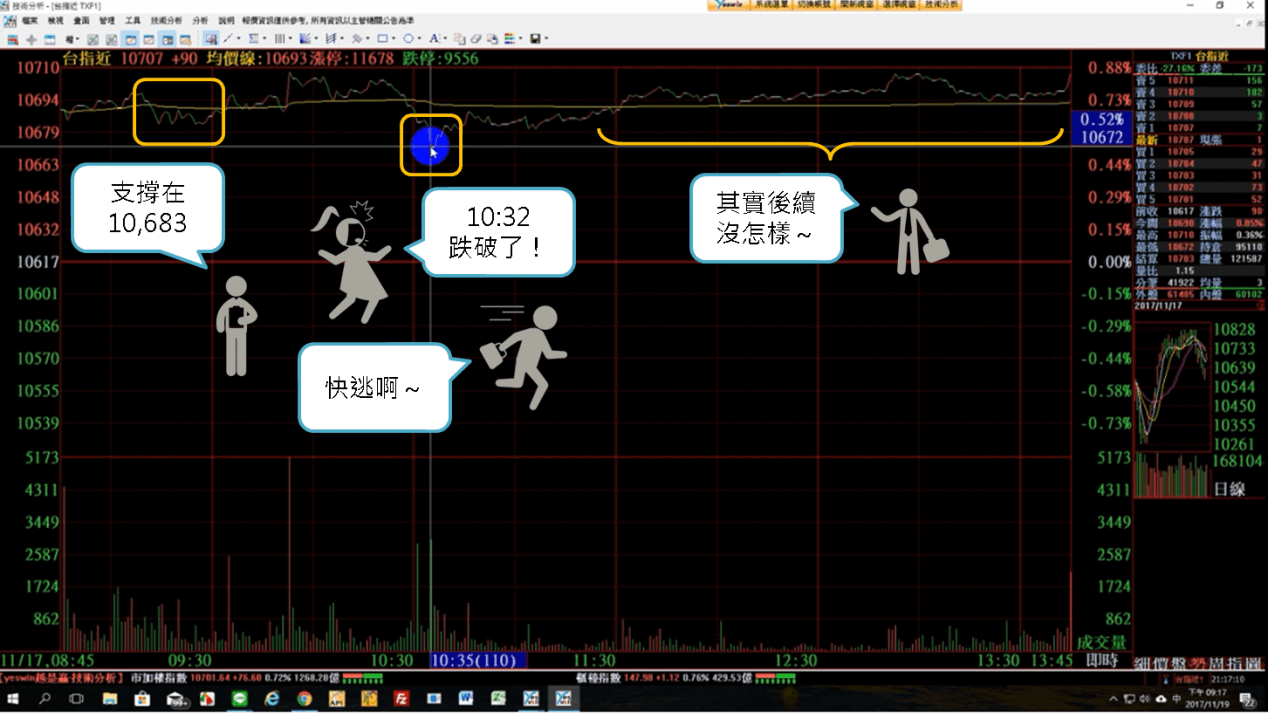Select the horizontal lines drawing tool
This screenshot has height=713, width=1268.
point(253,39)
